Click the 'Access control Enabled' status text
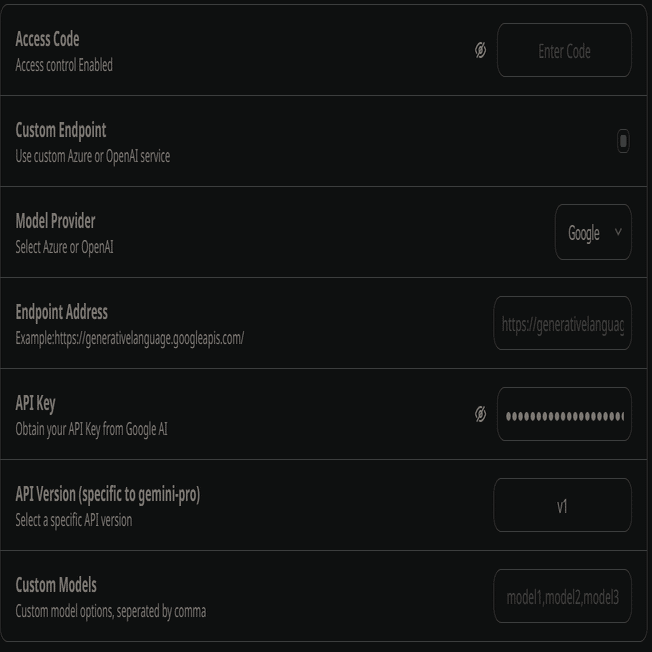652x652 pixels. pos(64,65)
